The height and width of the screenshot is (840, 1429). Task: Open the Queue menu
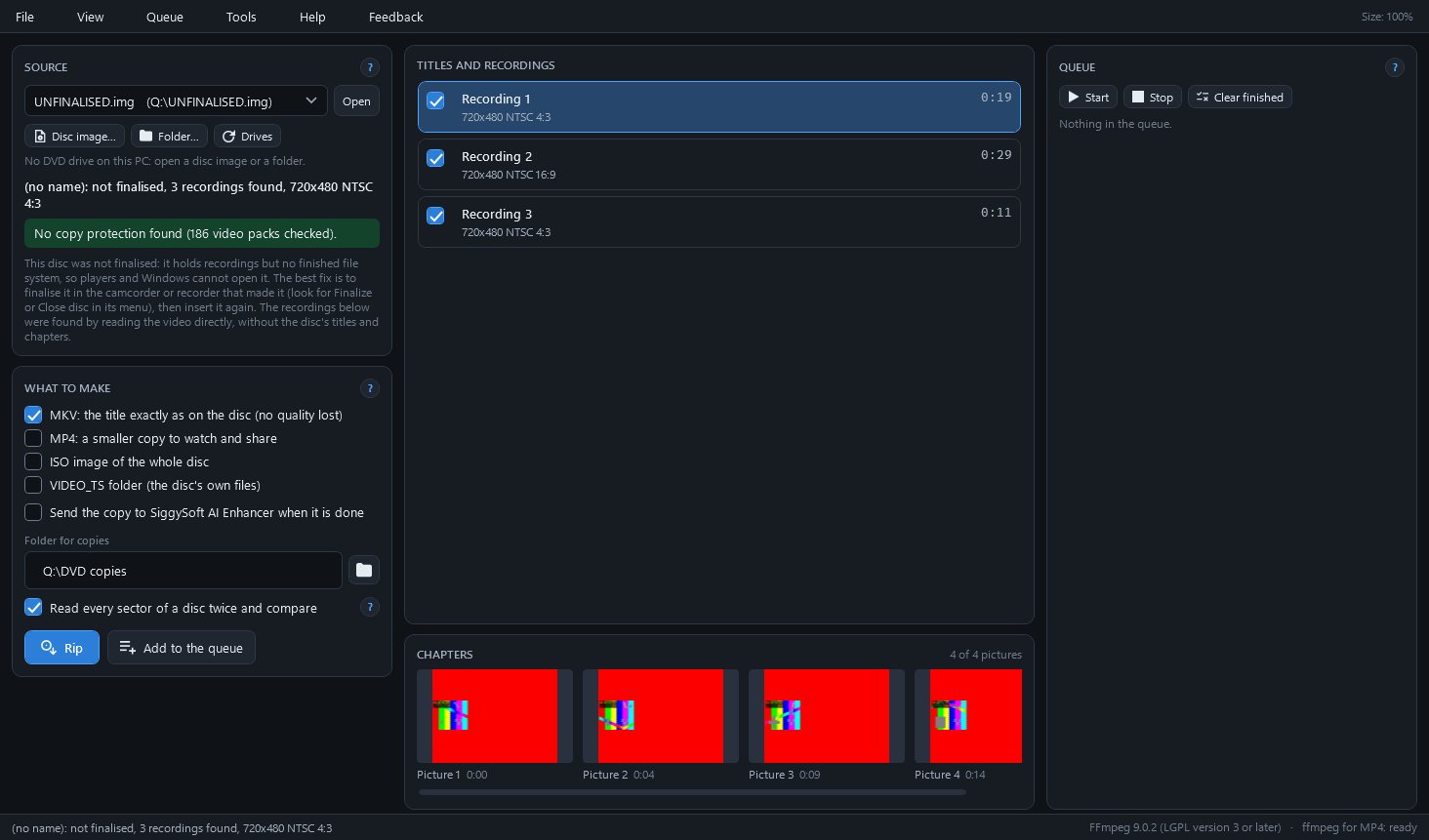(x=165, y=17)
